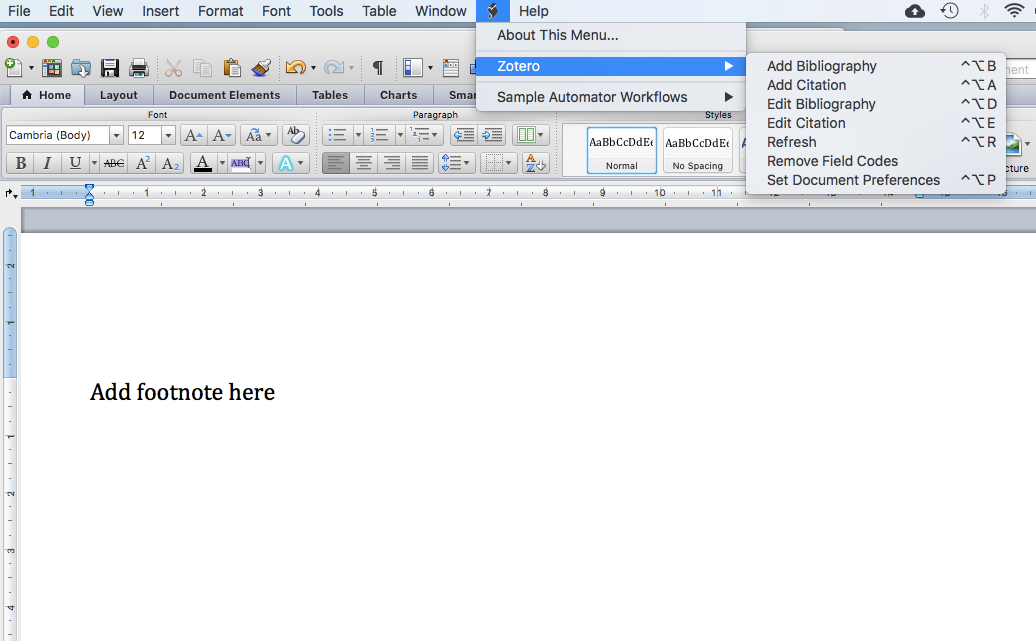Open the Toolbox icon

coord(451,67)
